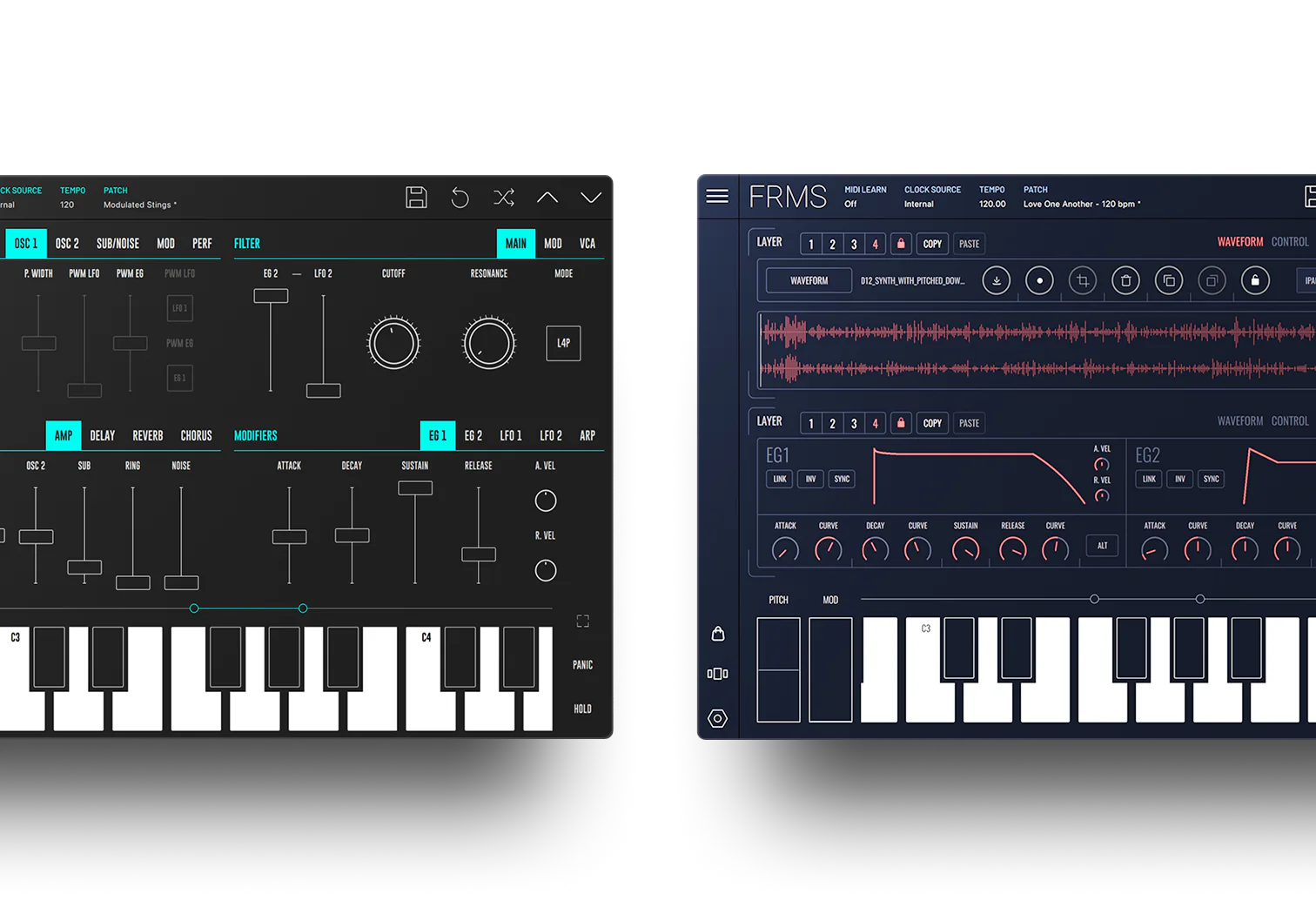Click the copy waveform icon next to trash
Viewport: 1316px width, 914px height.
click(1169, 280)
